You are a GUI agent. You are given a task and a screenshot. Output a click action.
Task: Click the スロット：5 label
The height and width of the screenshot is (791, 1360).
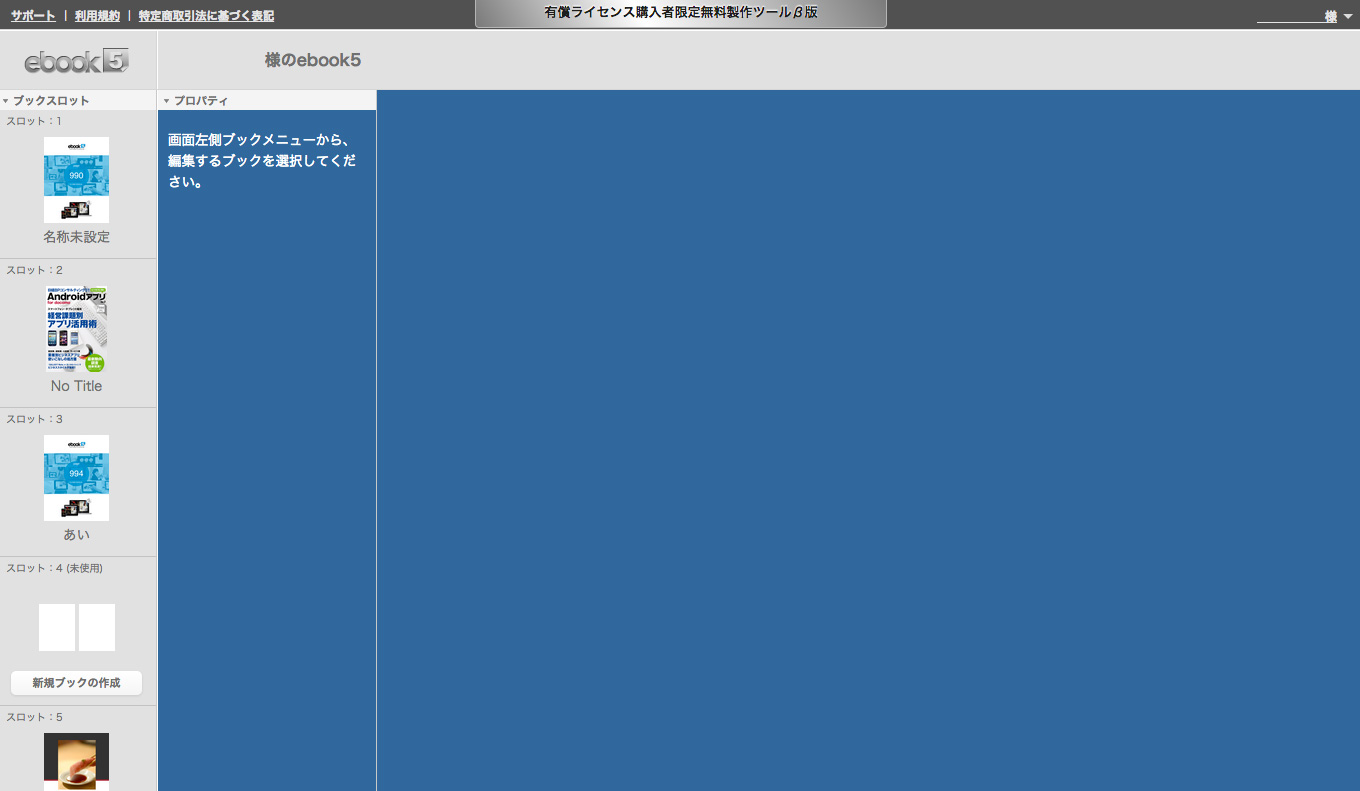click(x=34, y=717)
